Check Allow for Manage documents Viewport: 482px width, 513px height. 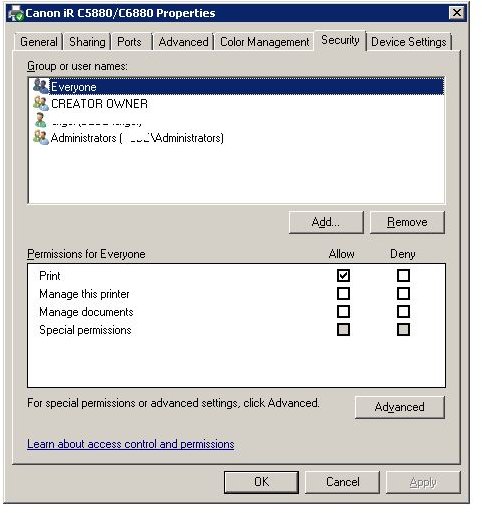(343, 312)
